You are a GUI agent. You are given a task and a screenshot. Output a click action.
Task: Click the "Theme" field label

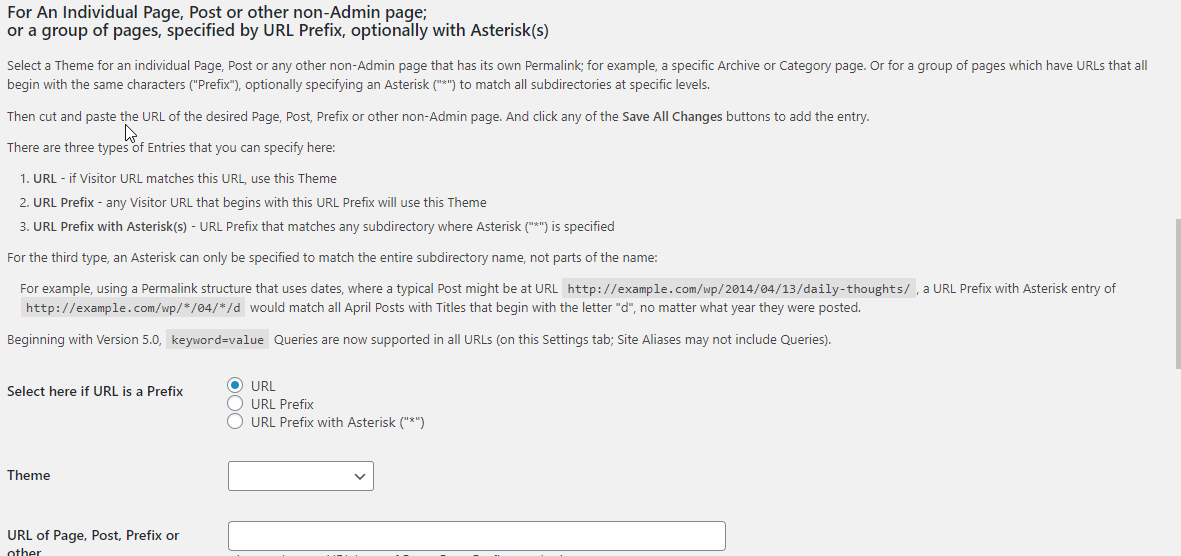(x=28, y=475)
